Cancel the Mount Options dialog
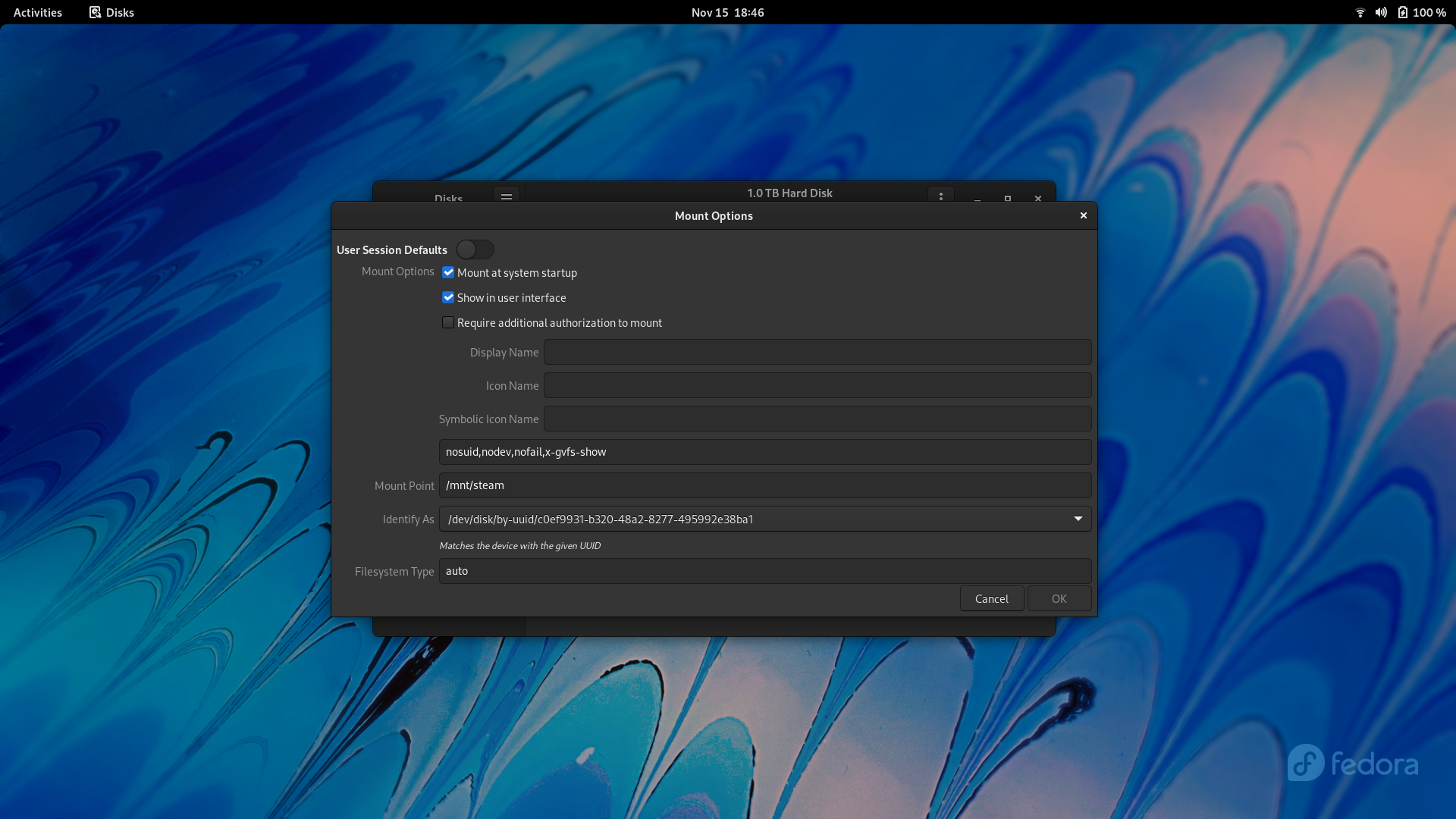Viewport: 1456px width, 819px height. point(992,598)
